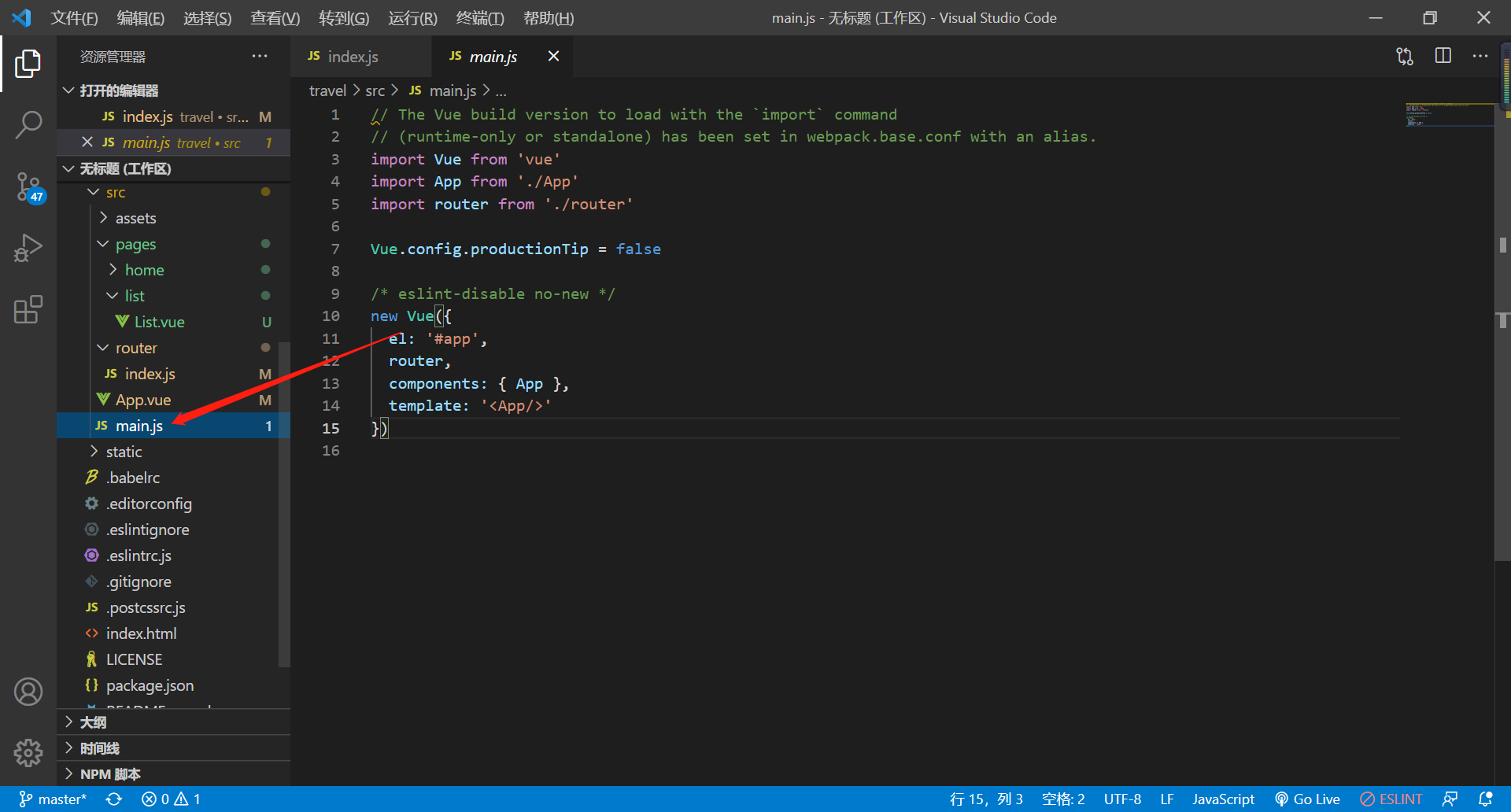1511x812 pixels.
Task: Close the main.js editor tab
Action: tap(553, 56)
